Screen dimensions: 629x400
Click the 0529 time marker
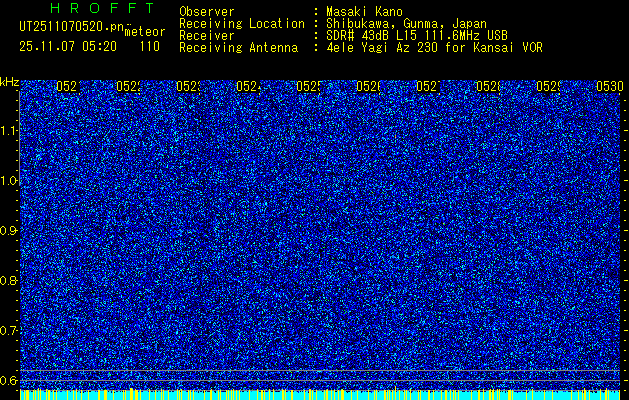pos(548,86)
